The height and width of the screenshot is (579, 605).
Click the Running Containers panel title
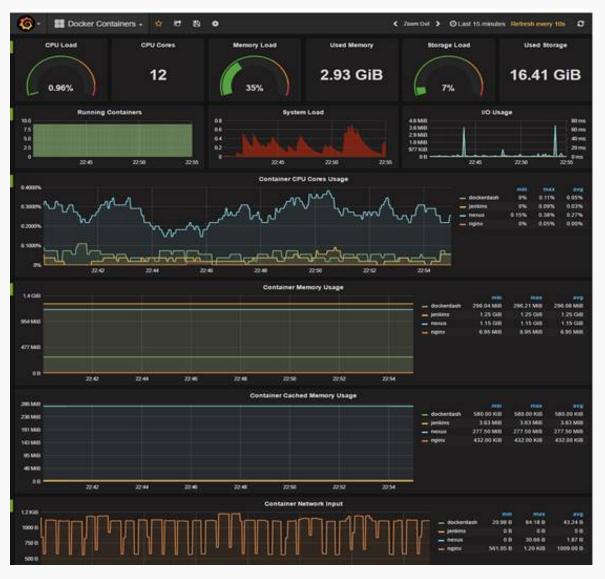[110, 112]
